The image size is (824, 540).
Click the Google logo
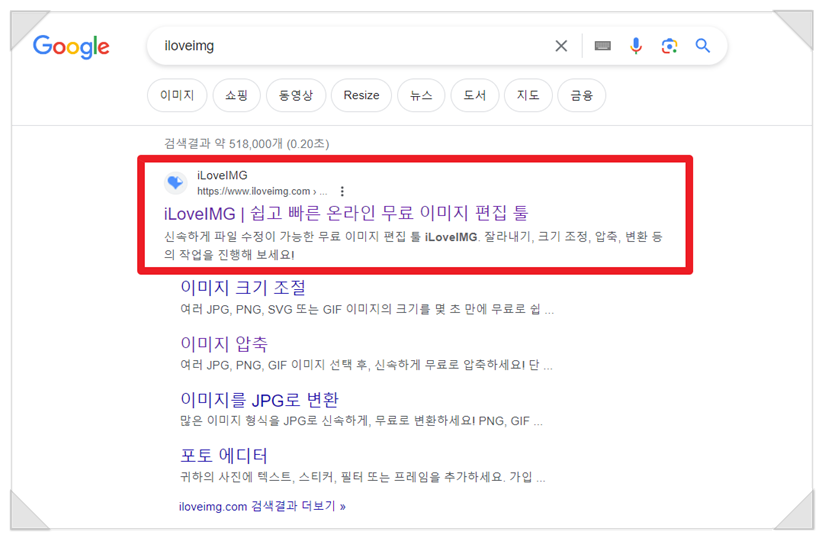tap(71, 47)
